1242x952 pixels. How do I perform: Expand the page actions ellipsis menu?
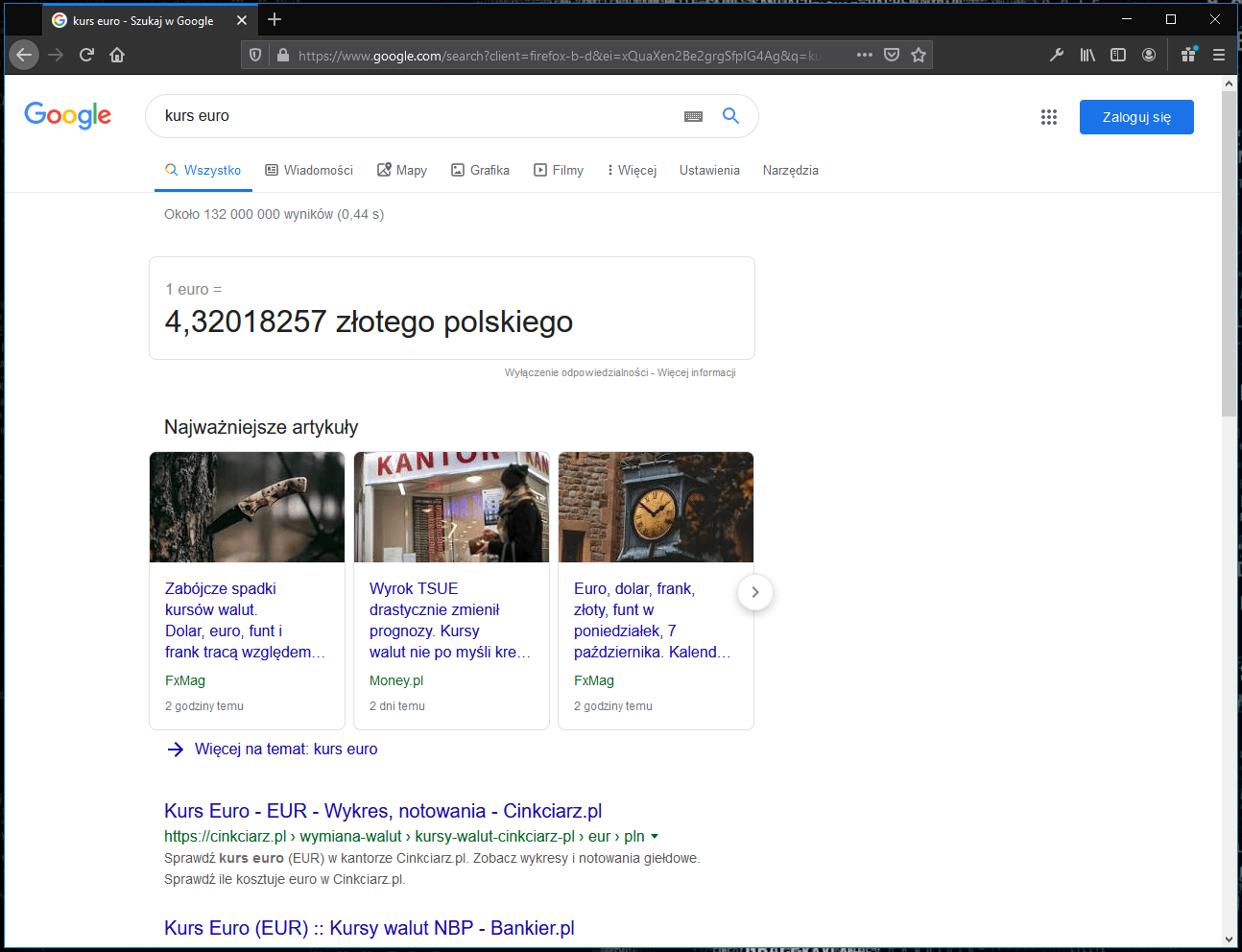pos(864,55)
